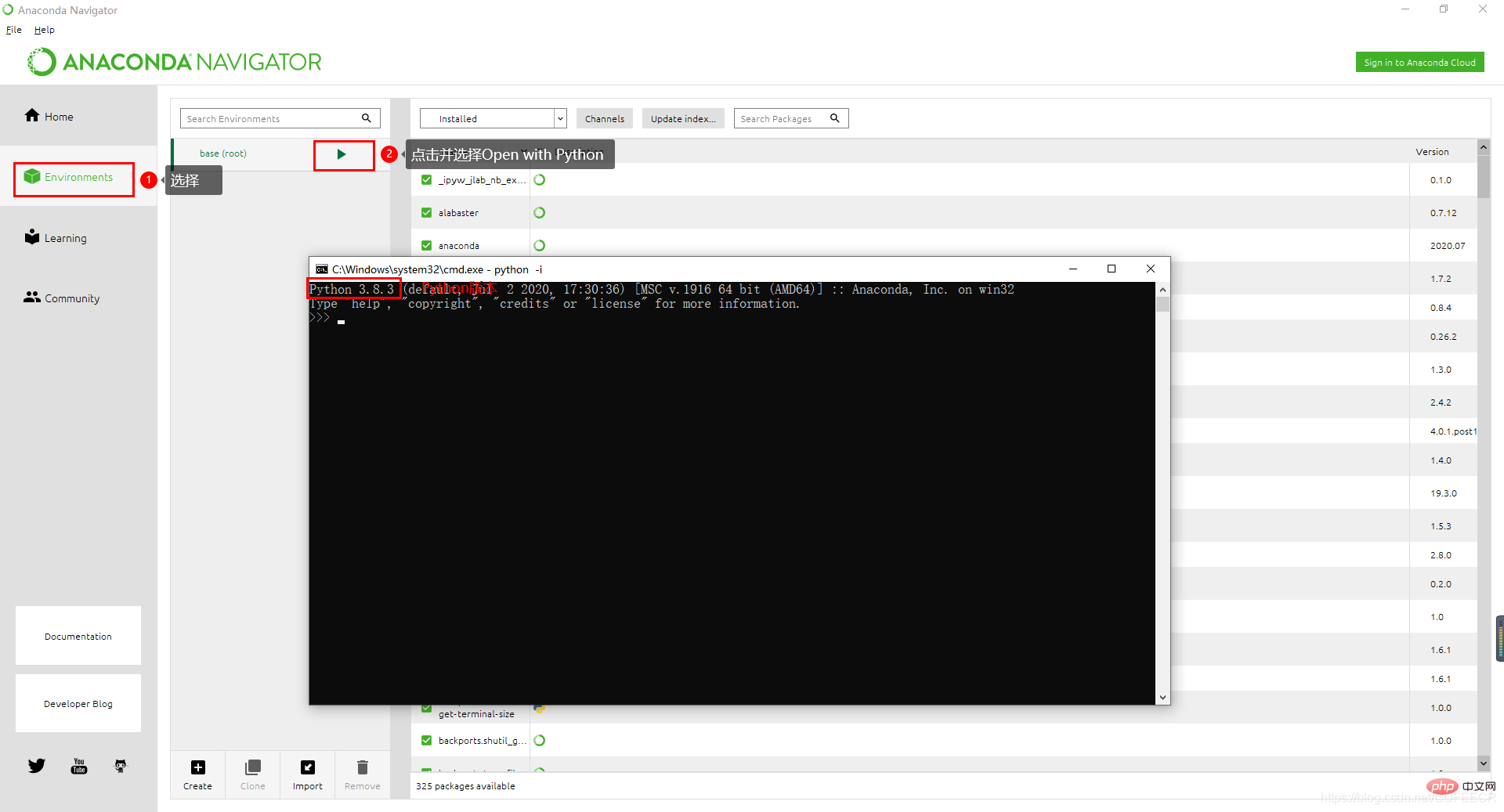Toggle the backports.shutil_g... package checkbox
Viewport: 1504px width, 812px height.
tap(427, 741)
